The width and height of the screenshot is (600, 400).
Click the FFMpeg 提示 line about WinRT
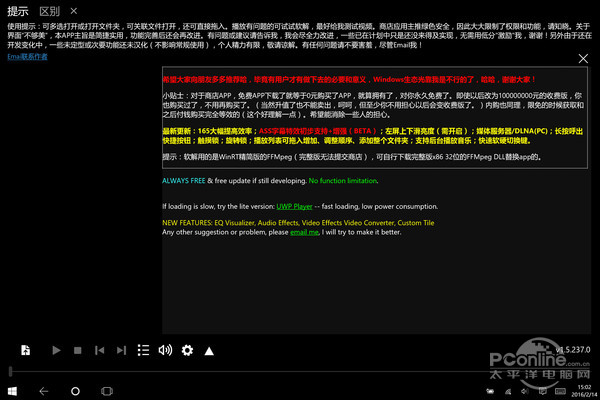coord(352,157)
